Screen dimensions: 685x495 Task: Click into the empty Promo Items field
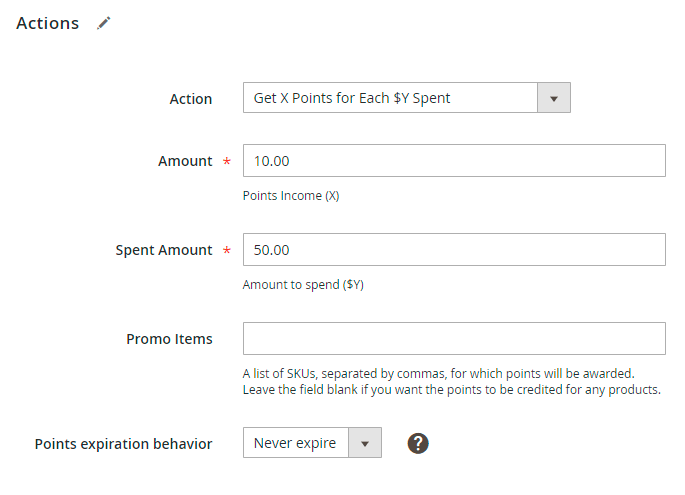[x=454, y=339]
